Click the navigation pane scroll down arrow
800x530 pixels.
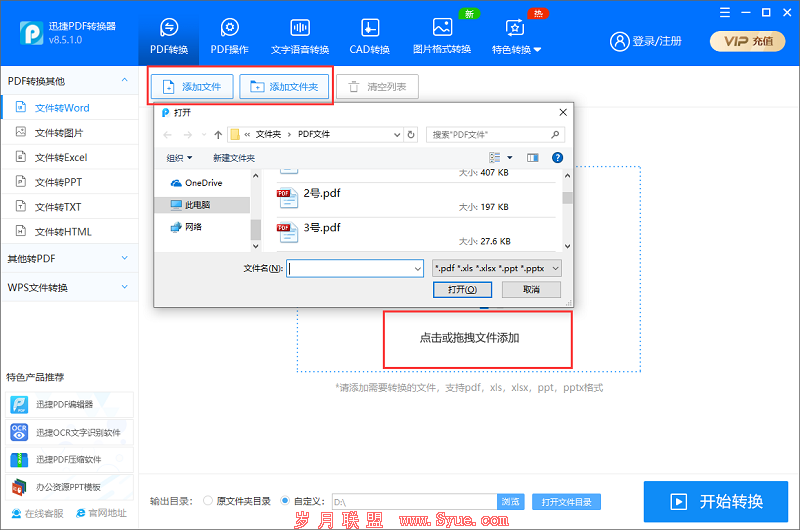tap(256, 246)
